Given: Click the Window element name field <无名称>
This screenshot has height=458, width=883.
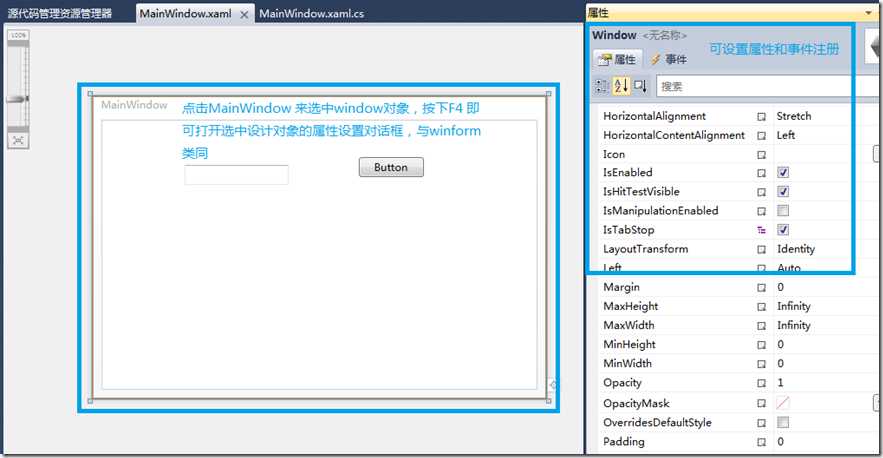Looking at the screenshot, I should 665,35.
